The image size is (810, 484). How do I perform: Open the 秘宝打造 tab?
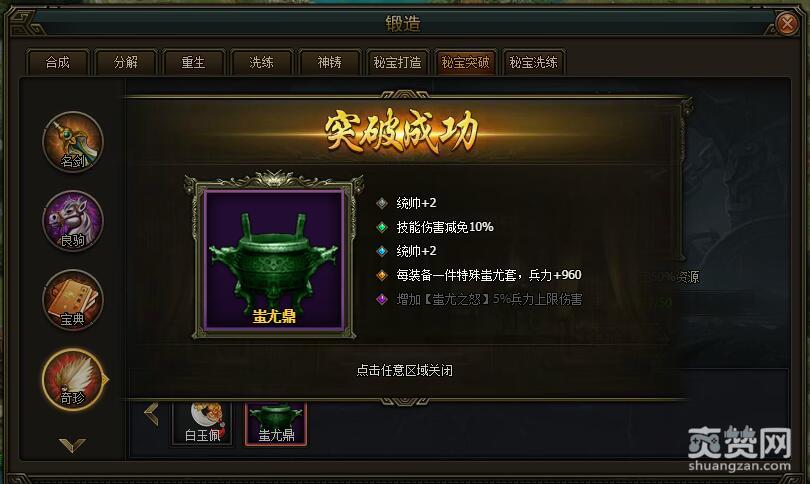coord(397,63)
